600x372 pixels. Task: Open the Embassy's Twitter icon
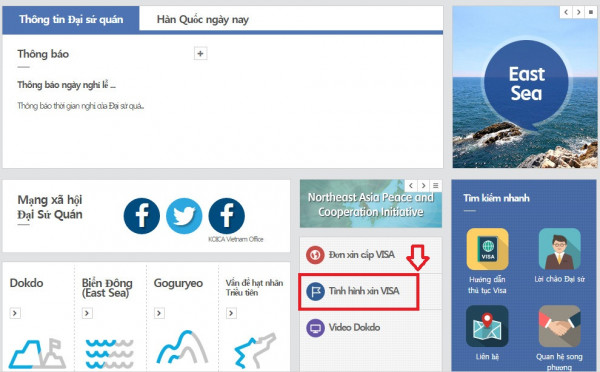184,216
